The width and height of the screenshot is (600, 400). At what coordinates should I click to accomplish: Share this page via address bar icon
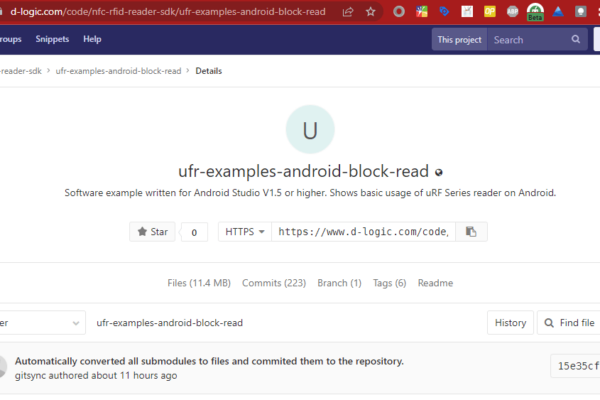click(x=348, y=12)
